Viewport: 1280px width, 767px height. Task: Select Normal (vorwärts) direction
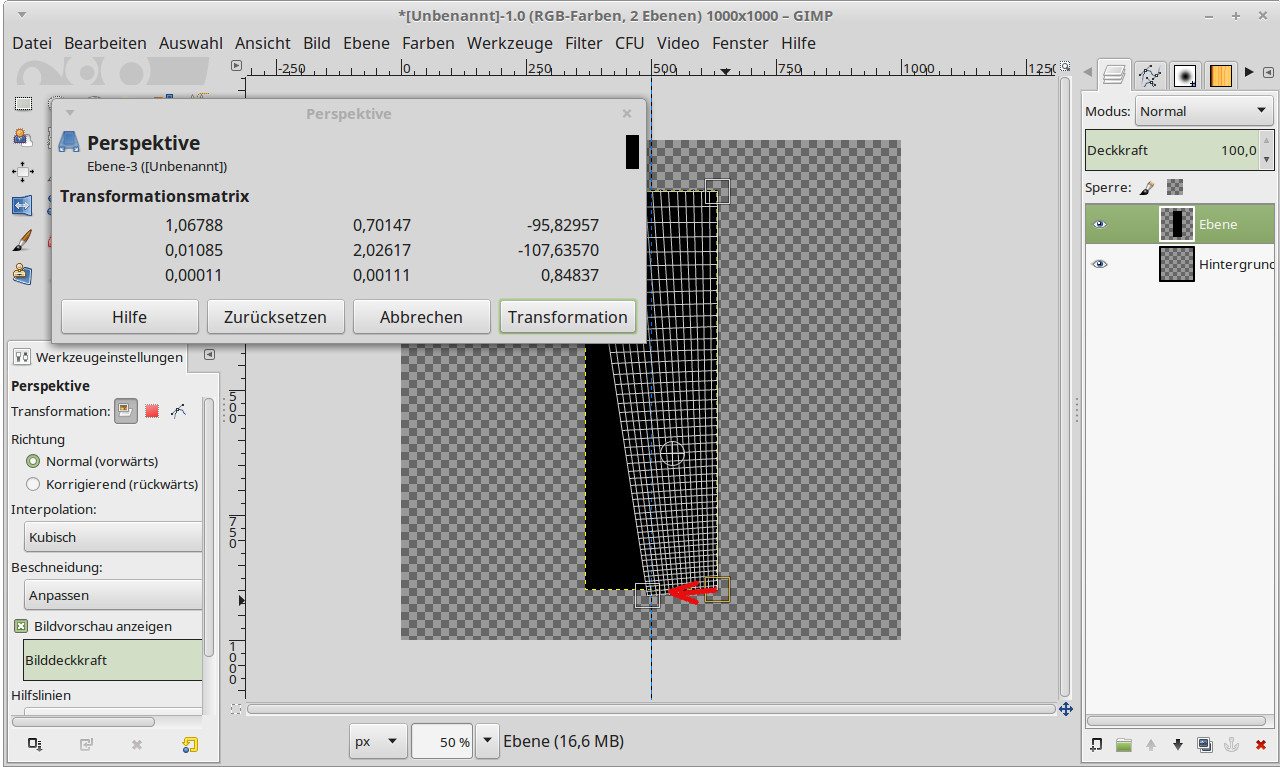[x=33, y=461]
